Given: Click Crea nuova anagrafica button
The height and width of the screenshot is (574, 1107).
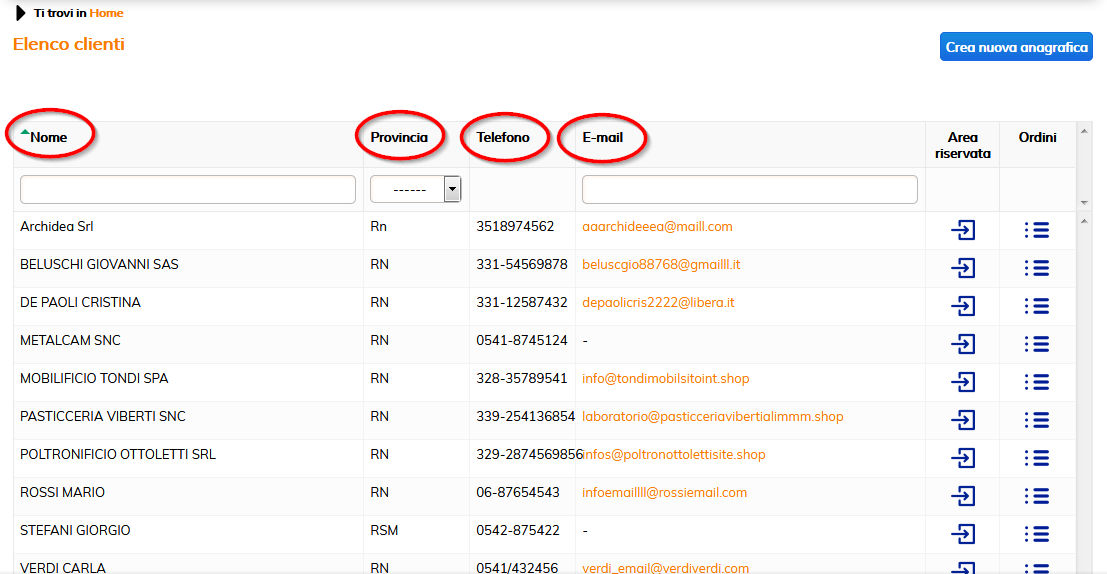Looking at the screenshot, I should [1016, 47].
